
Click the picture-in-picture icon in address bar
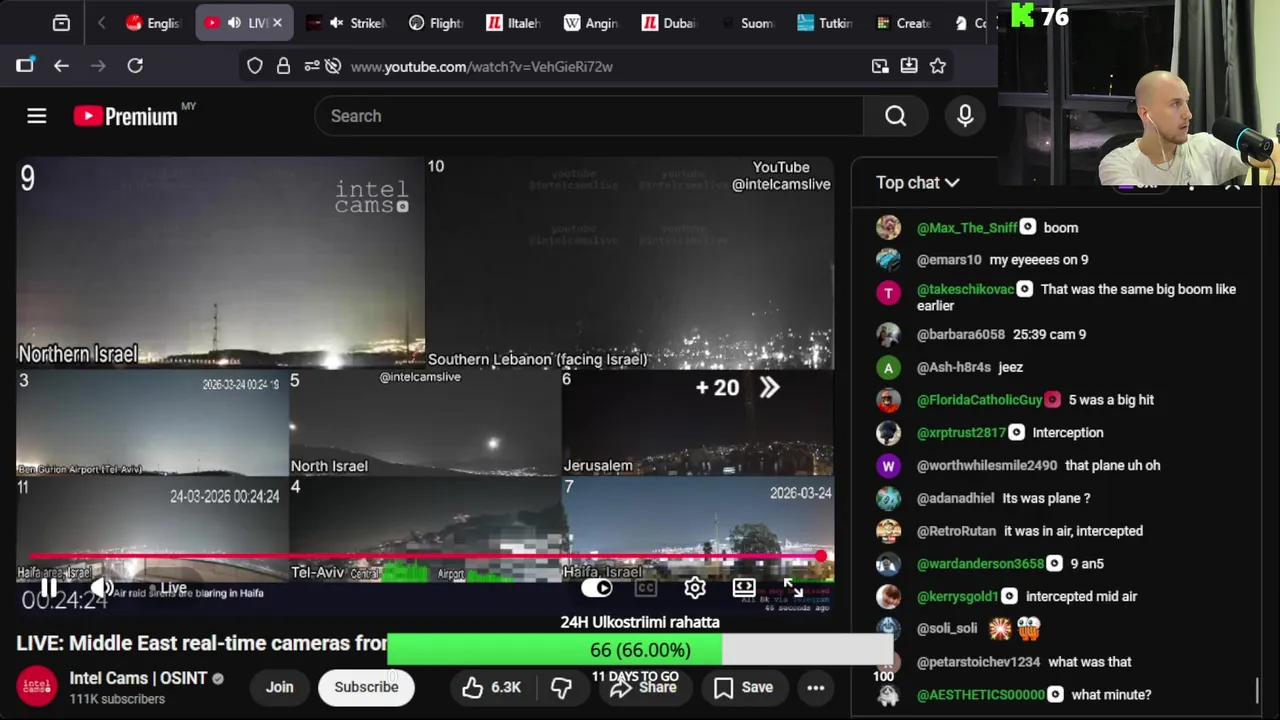[880, 66]
